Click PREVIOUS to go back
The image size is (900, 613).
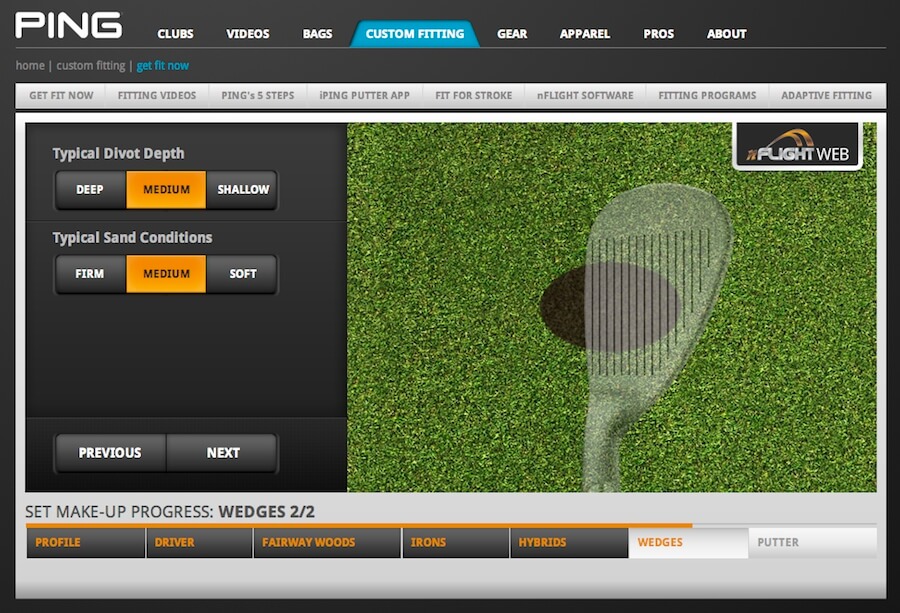tap(110, 452)
